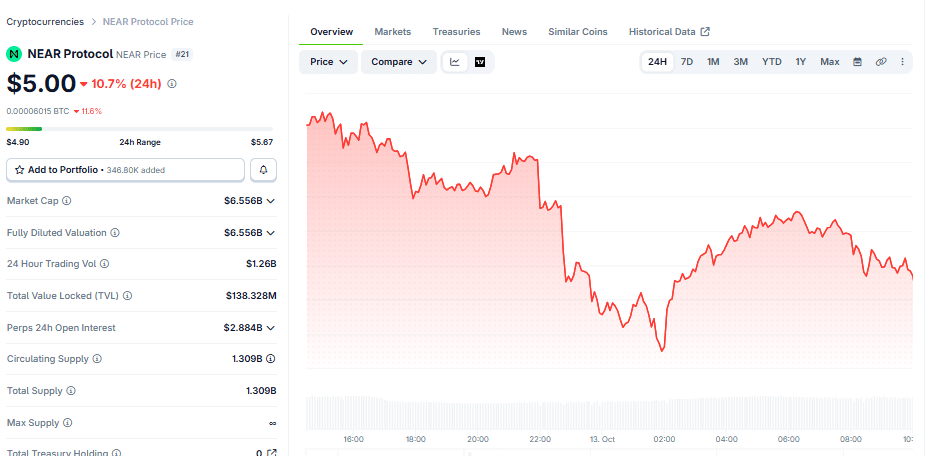Image resolution: width=932 pixels, height=456 pixels.
Task: Click the 24 Hour Trading Vol info icon
Action: 105,264
